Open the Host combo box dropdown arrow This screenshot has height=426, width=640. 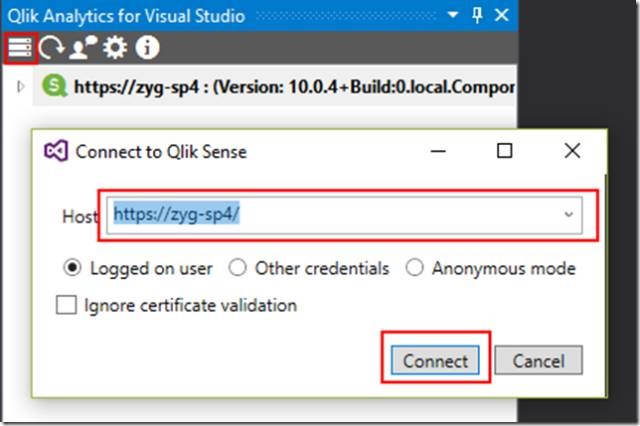tap(569, 215)
